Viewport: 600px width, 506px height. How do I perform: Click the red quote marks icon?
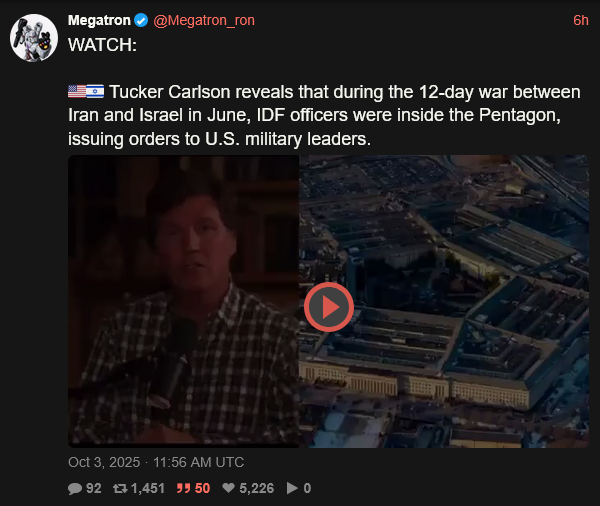(183, 488)
